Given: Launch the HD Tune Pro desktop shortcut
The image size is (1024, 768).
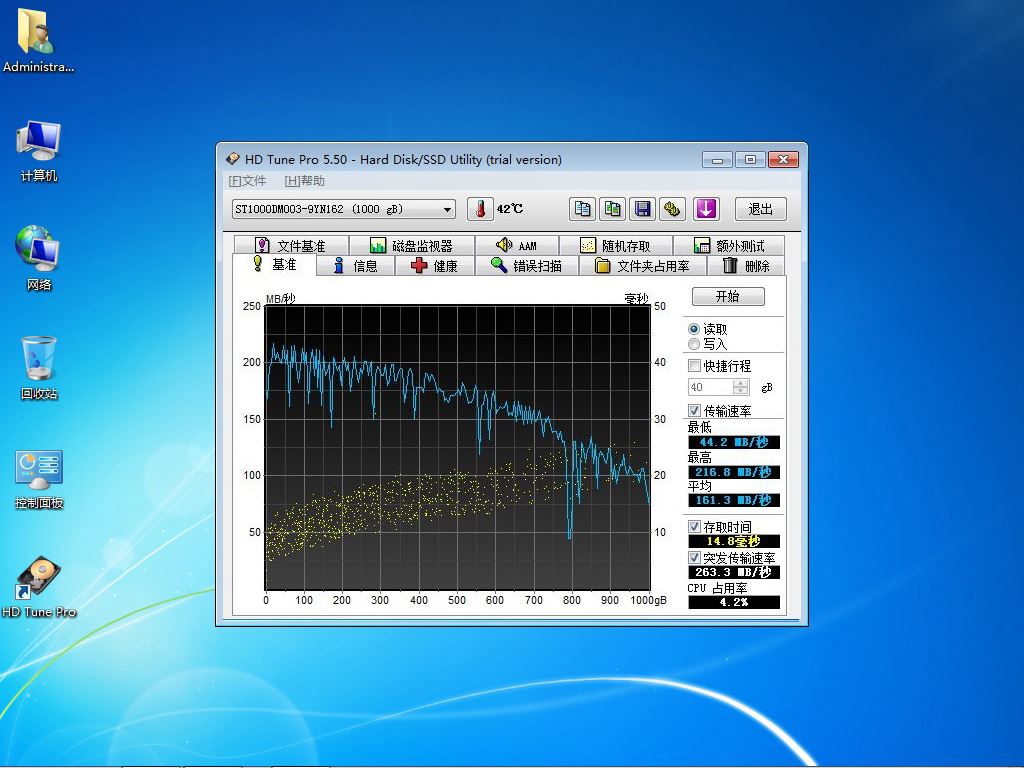Looking at the screenshot, I should click(39, 587).
